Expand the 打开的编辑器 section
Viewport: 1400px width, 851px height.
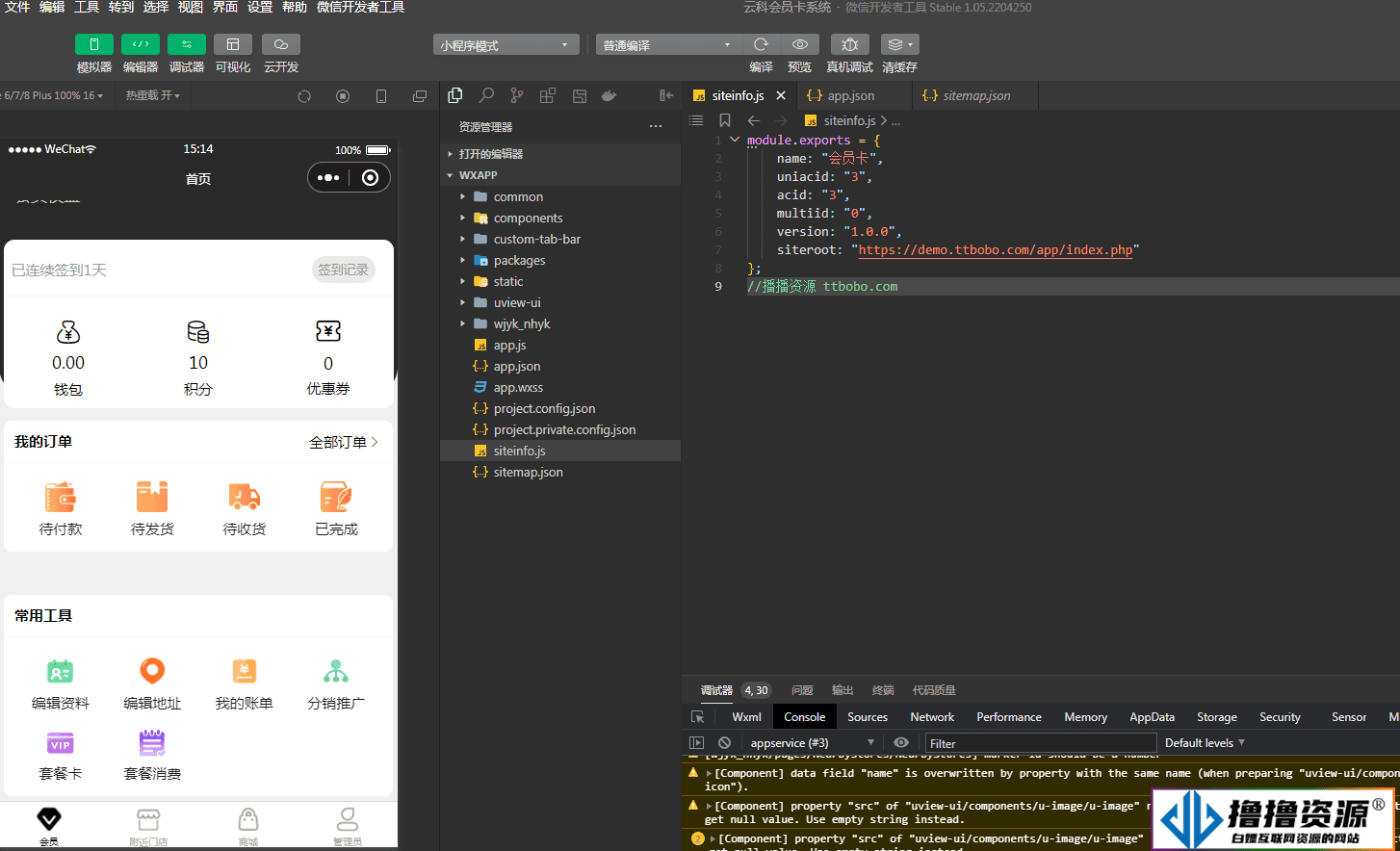[x=560, y=154]
